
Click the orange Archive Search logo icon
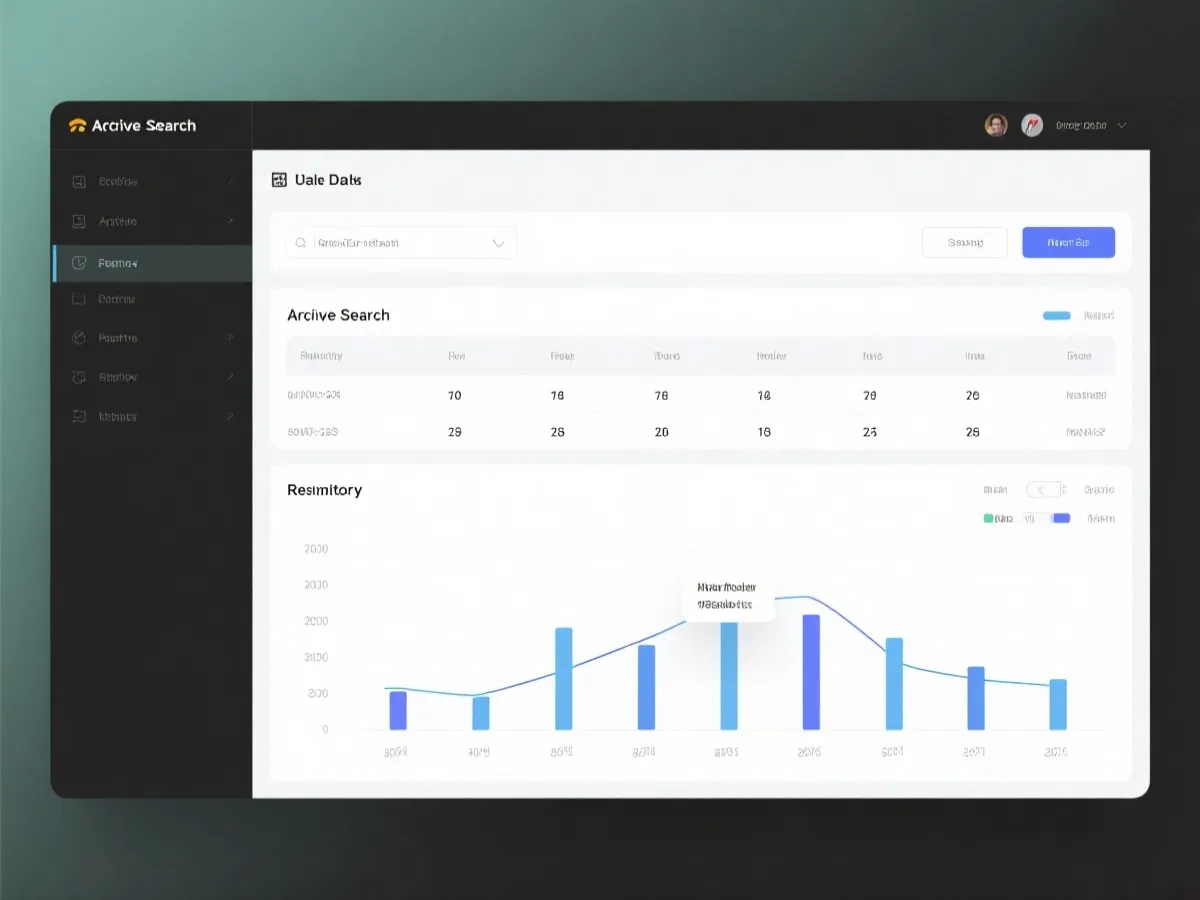tap(78, 126)
